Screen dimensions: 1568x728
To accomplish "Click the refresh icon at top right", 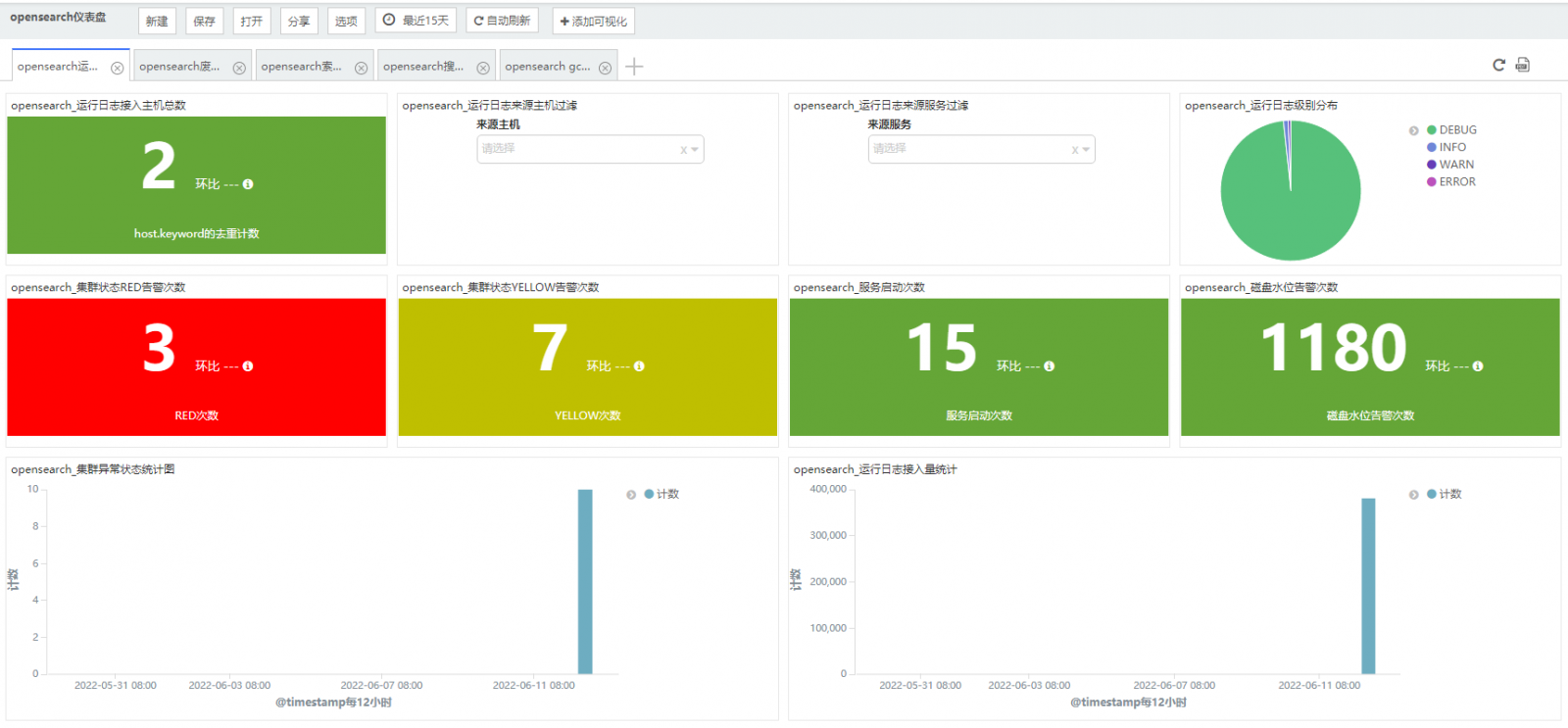I will 1498,65.
